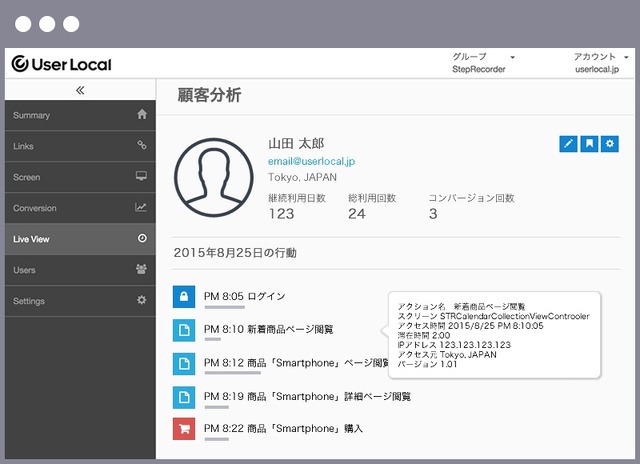This screenshot has width=640, height=464.
Task: Click the 総利用回数 value 24
Action: [357, 214]
